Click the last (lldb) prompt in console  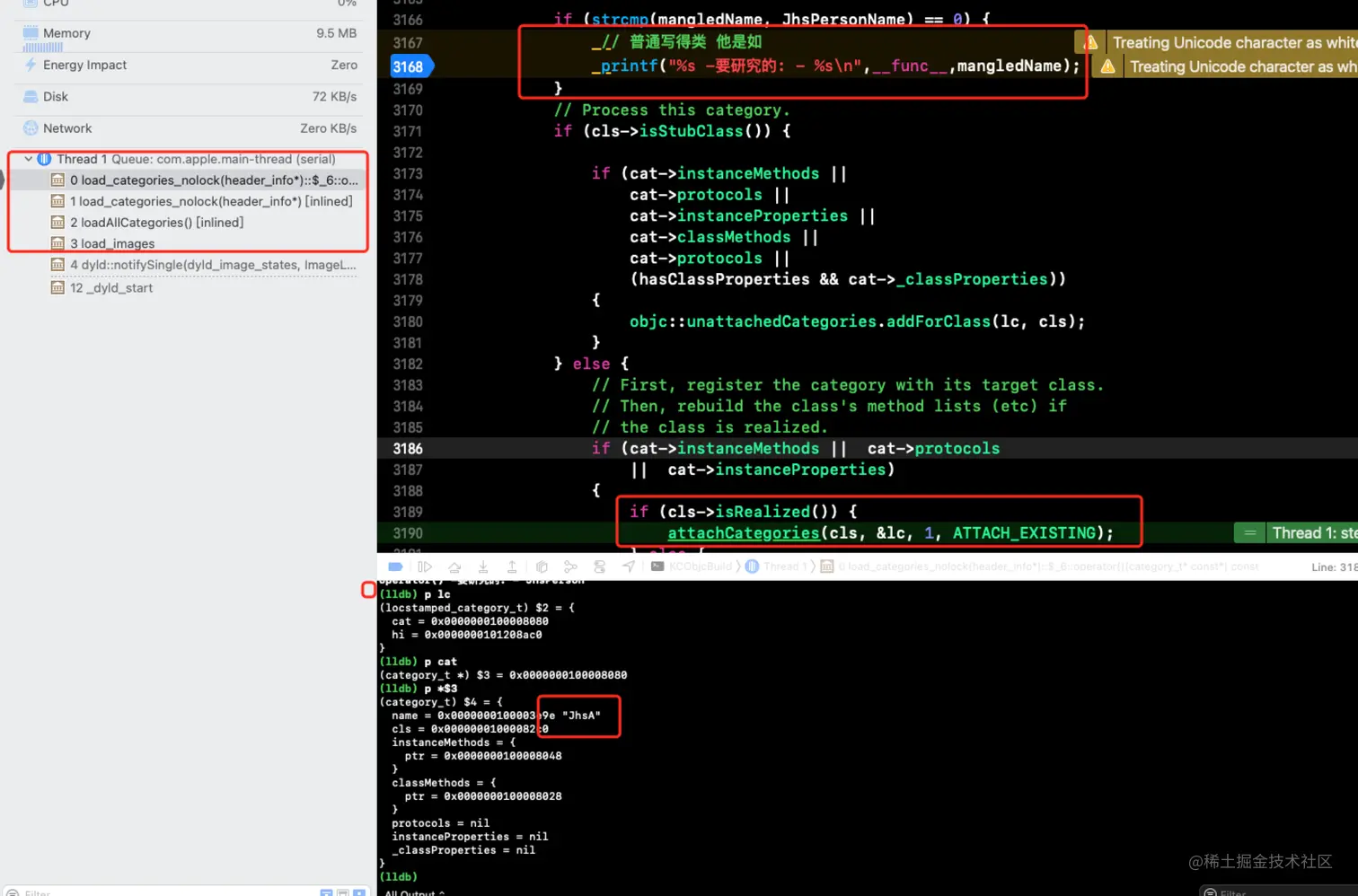398,877
